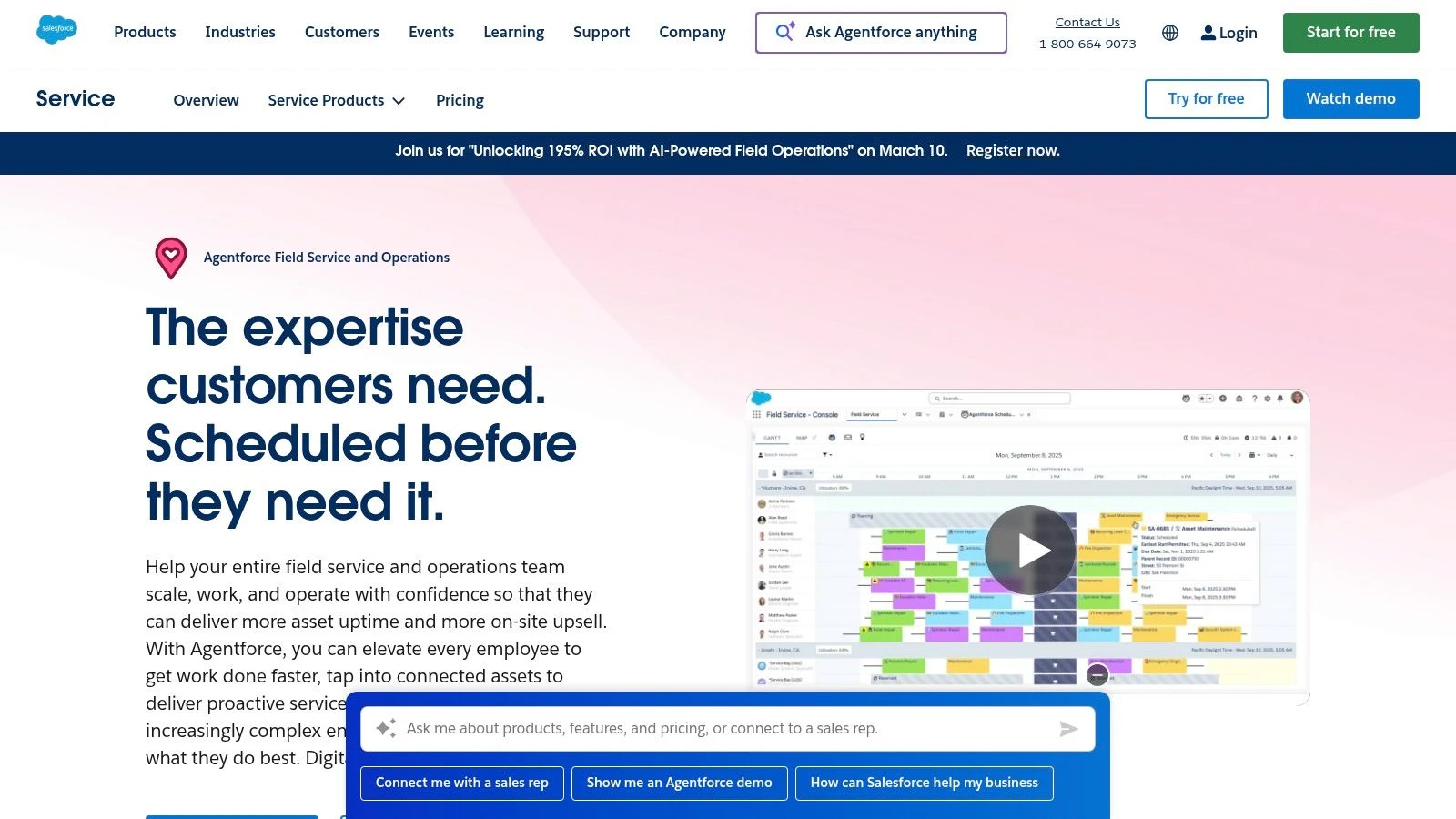Open the Register now link
Viewport: 1456px width, 819px height.
click(x=1013, y=150)
